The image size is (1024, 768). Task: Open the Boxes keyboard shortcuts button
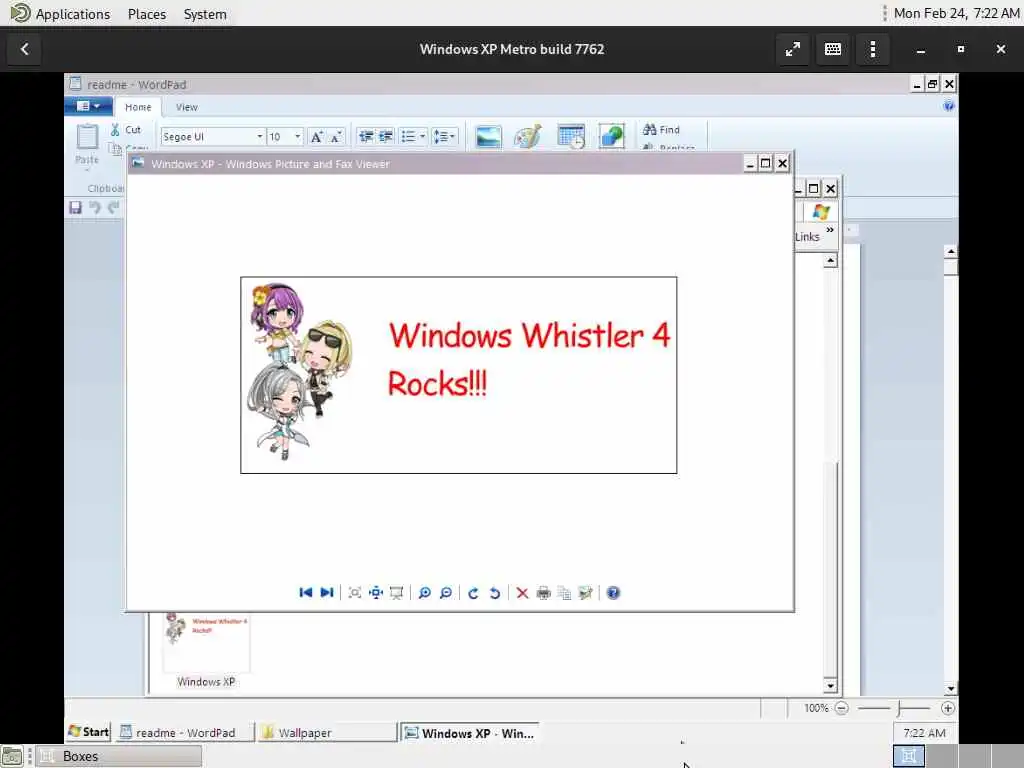pyautogui.click(x=833, y=49)
